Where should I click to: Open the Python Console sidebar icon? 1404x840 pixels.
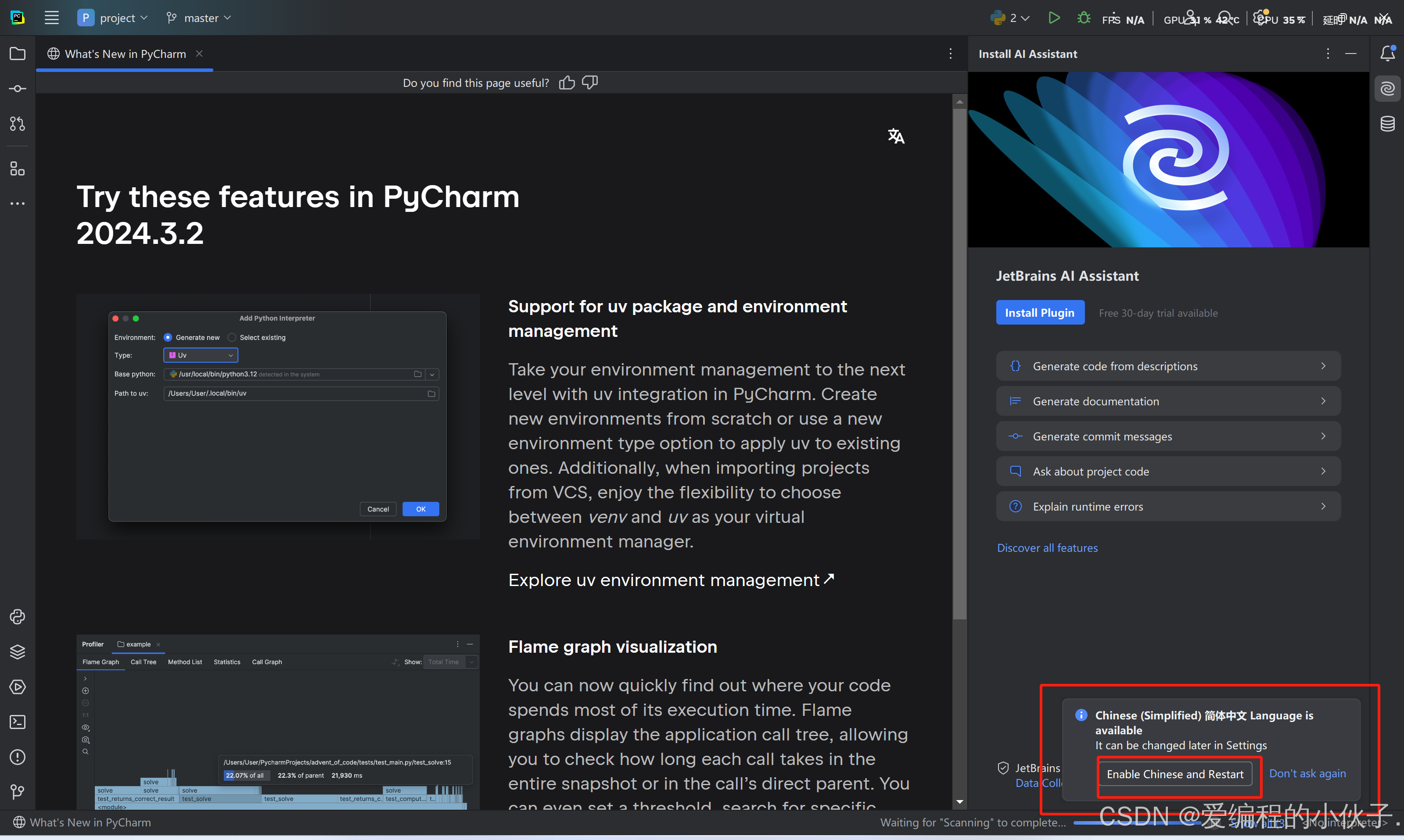click(x=18, y=616)
